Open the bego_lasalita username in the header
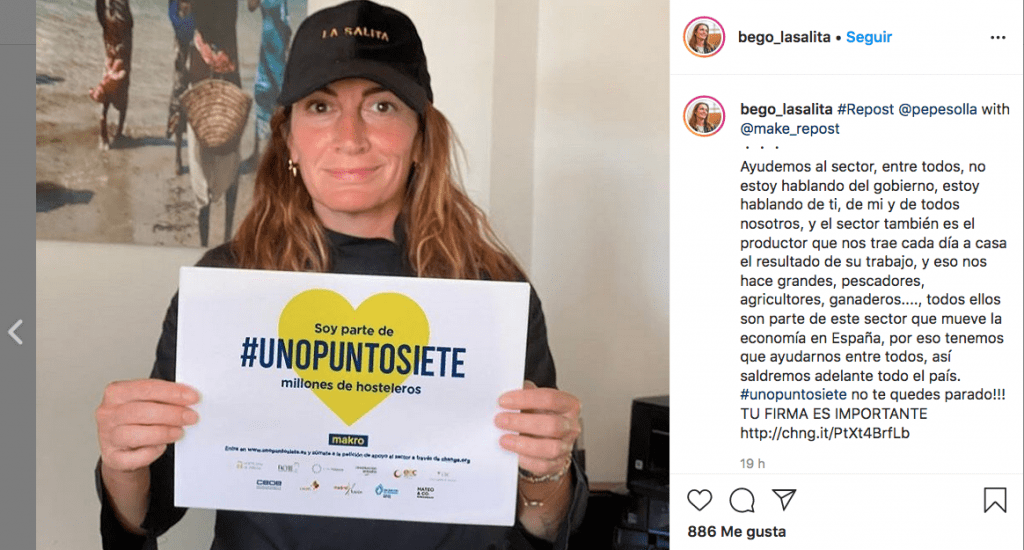 [x=784, y=37]
